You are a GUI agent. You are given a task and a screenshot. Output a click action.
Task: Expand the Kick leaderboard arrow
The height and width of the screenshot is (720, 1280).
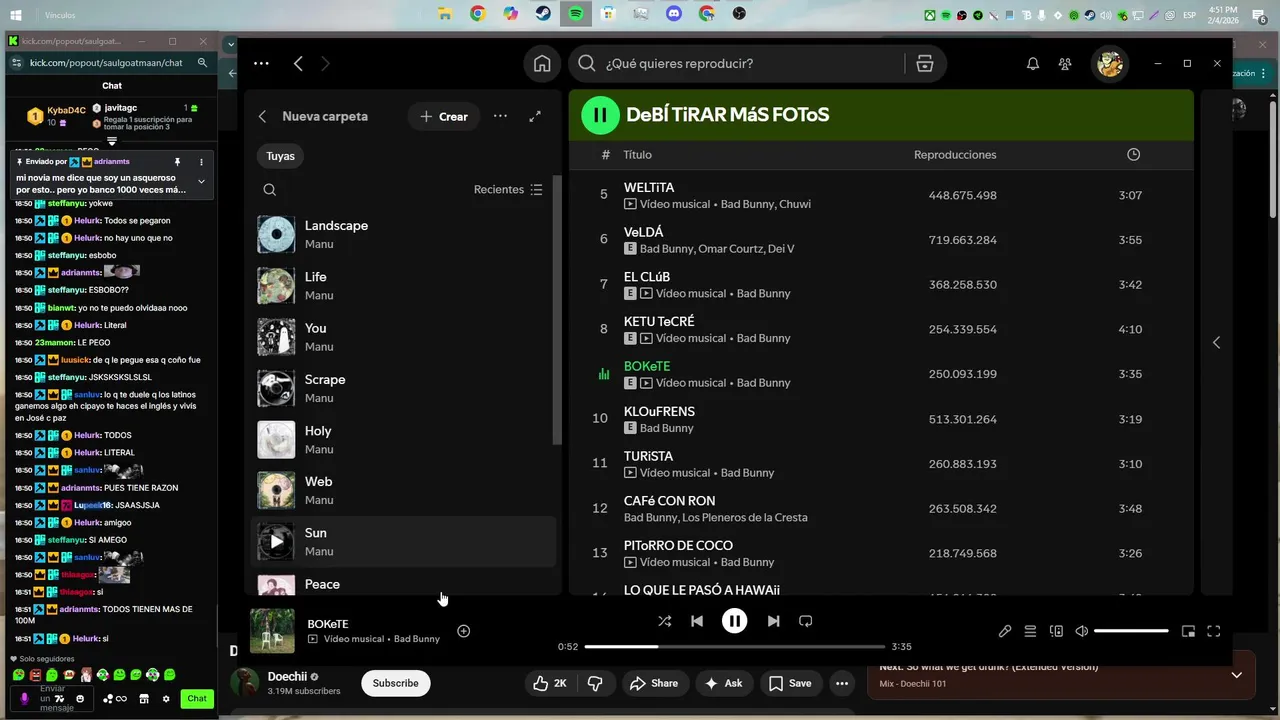pos(112,142)
